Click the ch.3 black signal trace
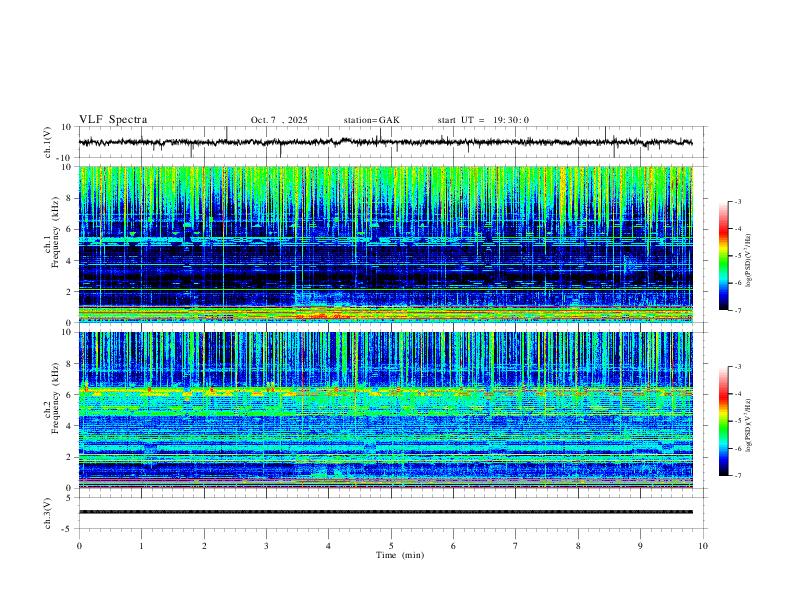 [385, 512]
